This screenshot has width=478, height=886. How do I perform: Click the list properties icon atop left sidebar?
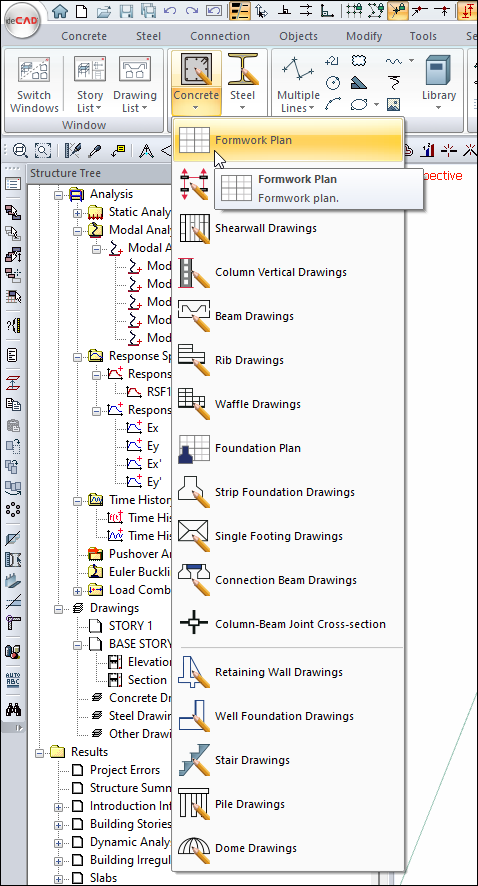click(x=13, y=184)
